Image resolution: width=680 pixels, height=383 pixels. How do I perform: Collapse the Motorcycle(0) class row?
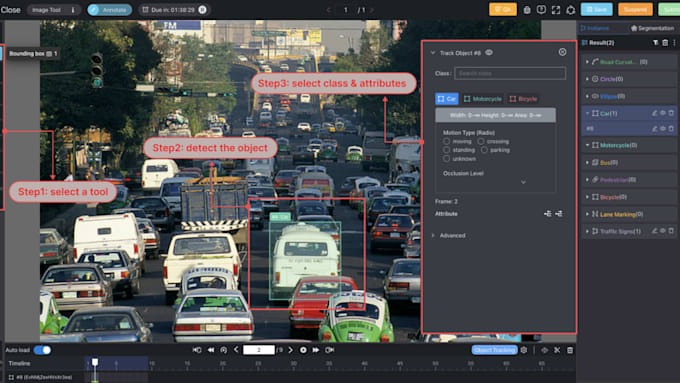[587, 145]
